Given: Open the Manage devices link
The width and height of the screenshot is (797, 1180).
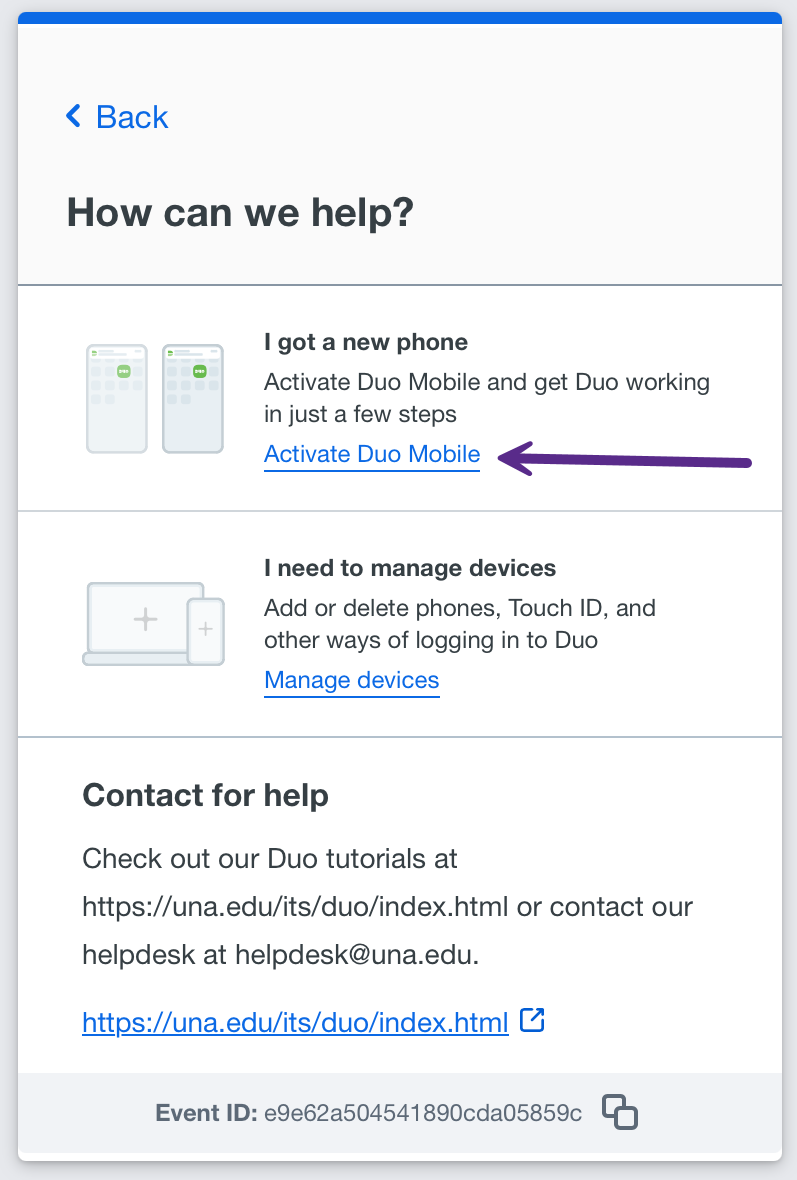Looking at the screenshot, I should coord(351,681).
